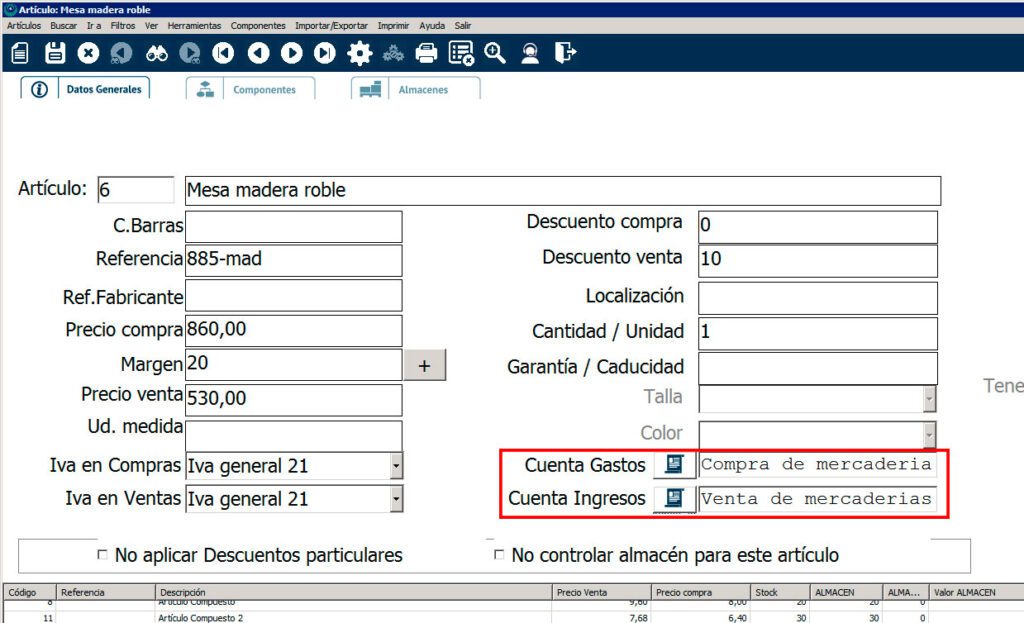Expand the Iva en Ventas dropdown
Image resolution: width=1024 pixels, height=623 pixels.
[x=396, y=499]
